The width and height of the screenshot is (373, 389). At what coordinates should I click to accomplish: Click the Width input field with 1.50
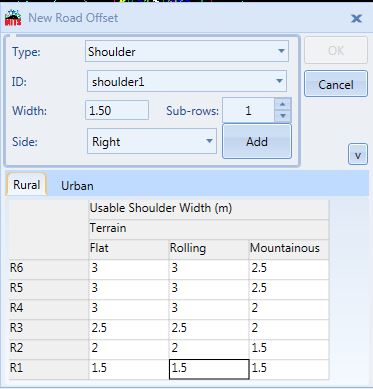click(x=117, y=110)
